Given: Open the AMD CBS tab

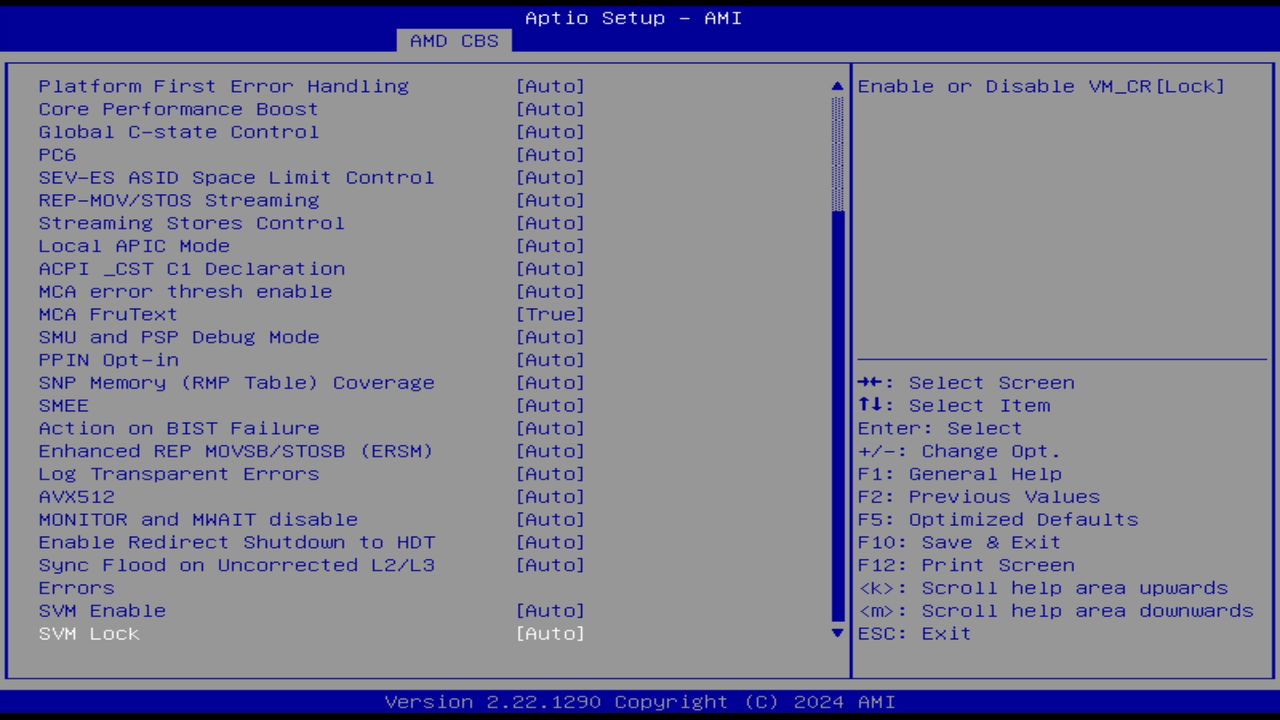Looking at the screenshot, I should pos(454,41).
